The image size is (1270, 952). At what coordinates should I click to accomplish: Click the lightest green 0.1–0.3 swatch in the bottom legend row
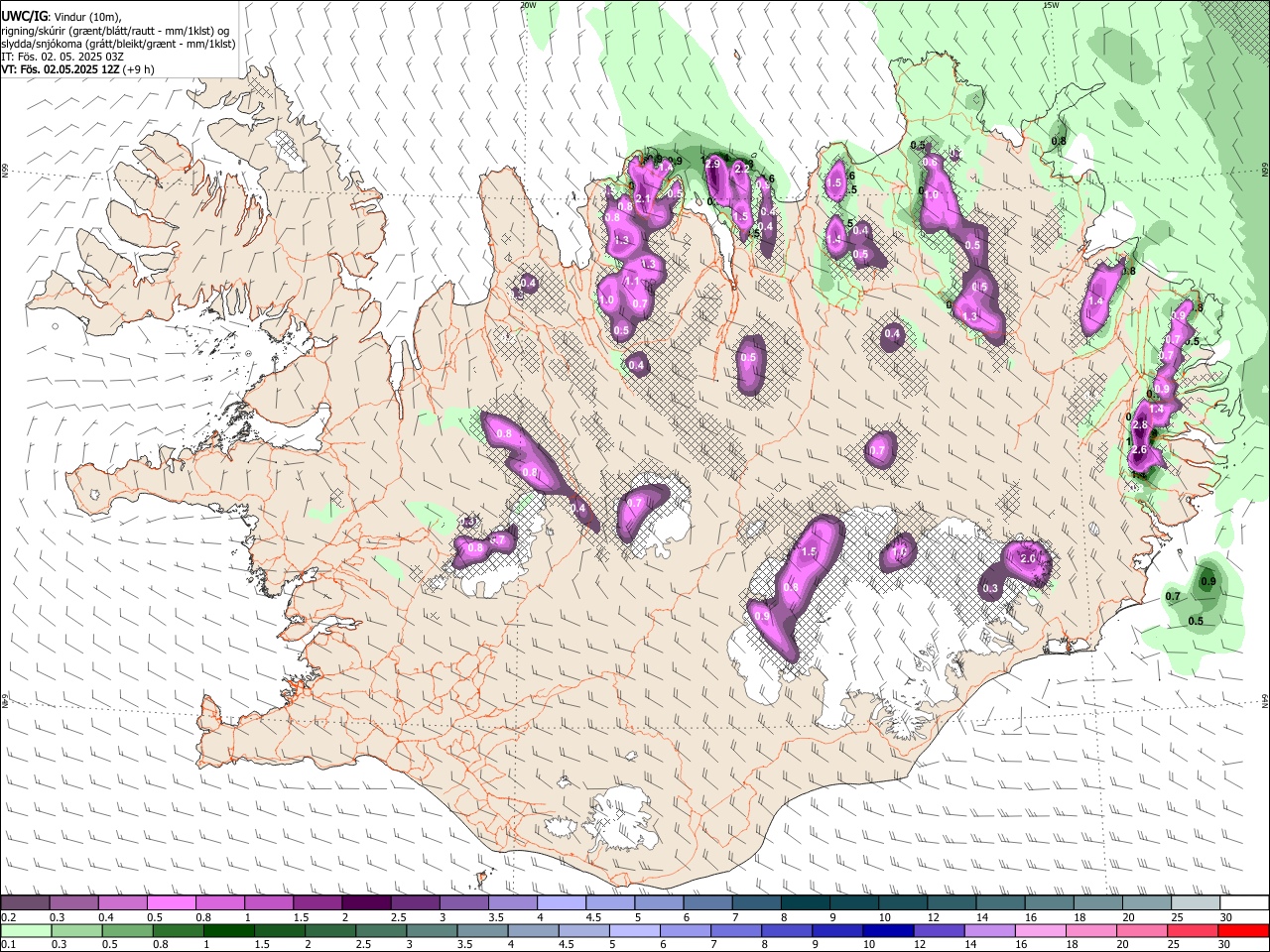pos(25,931)
